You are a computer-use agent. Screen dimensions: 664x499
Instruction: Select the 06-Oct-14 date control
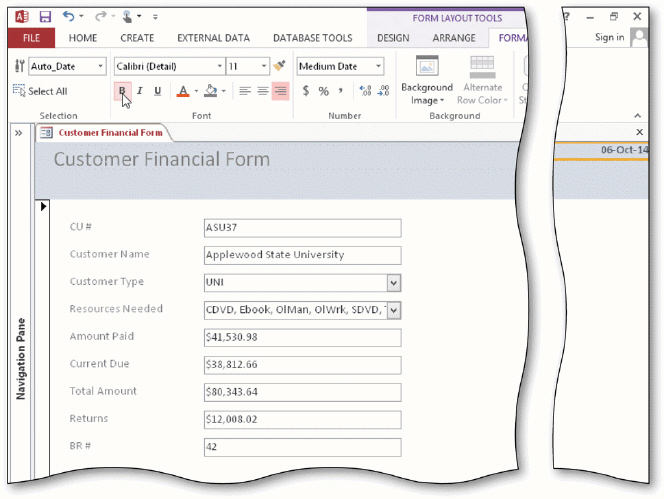(601, 150)
